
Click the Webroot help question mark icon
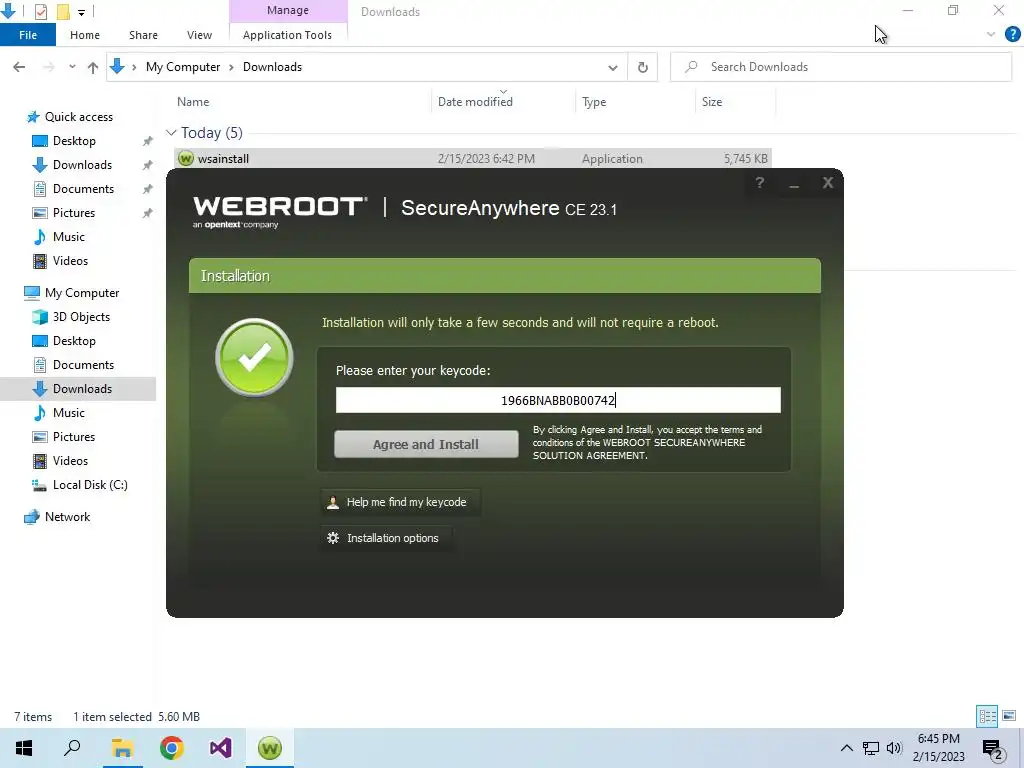click(760, 183)
